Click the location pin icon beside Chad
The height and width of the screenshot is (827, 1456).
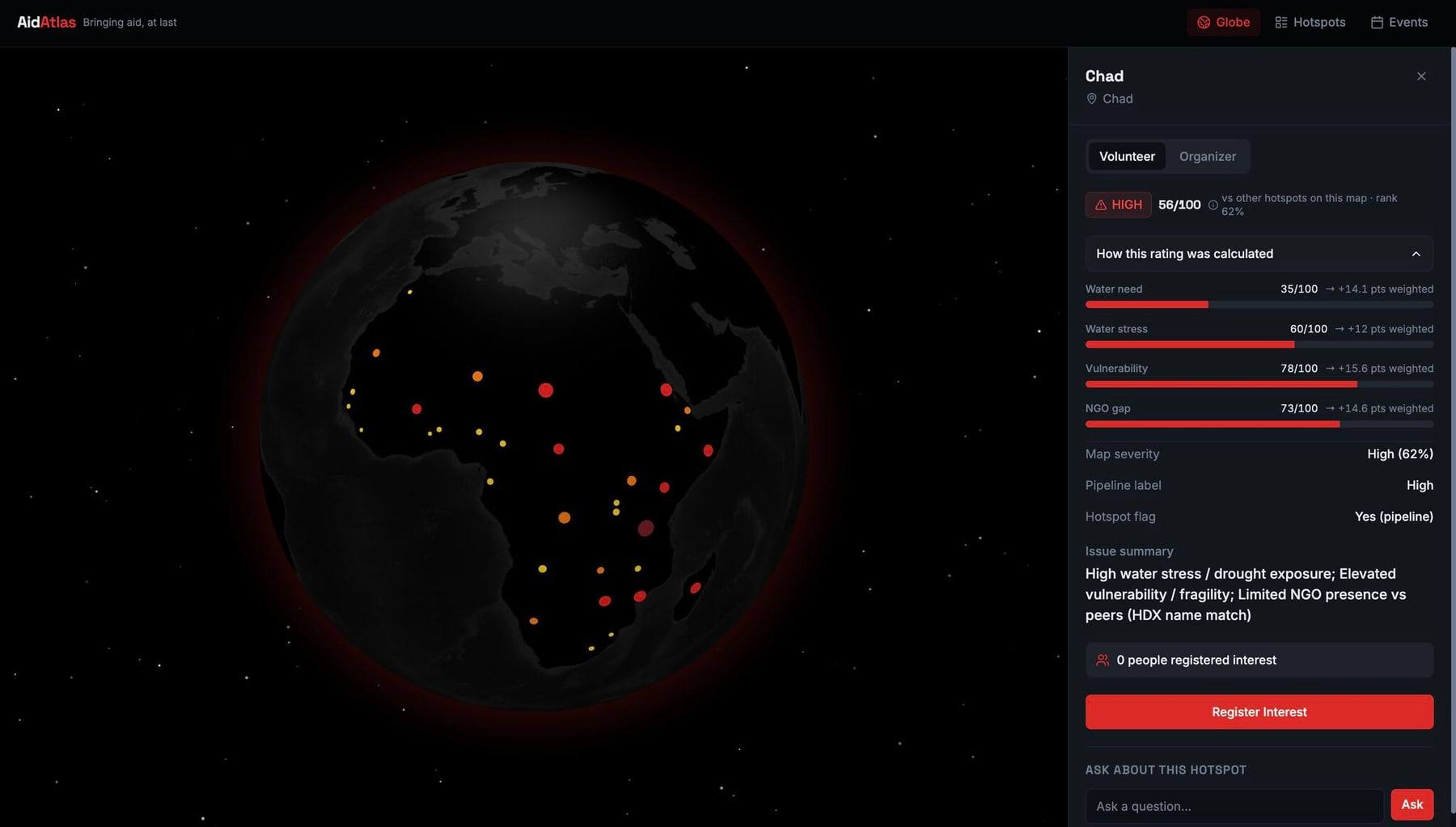[1091, 99]
